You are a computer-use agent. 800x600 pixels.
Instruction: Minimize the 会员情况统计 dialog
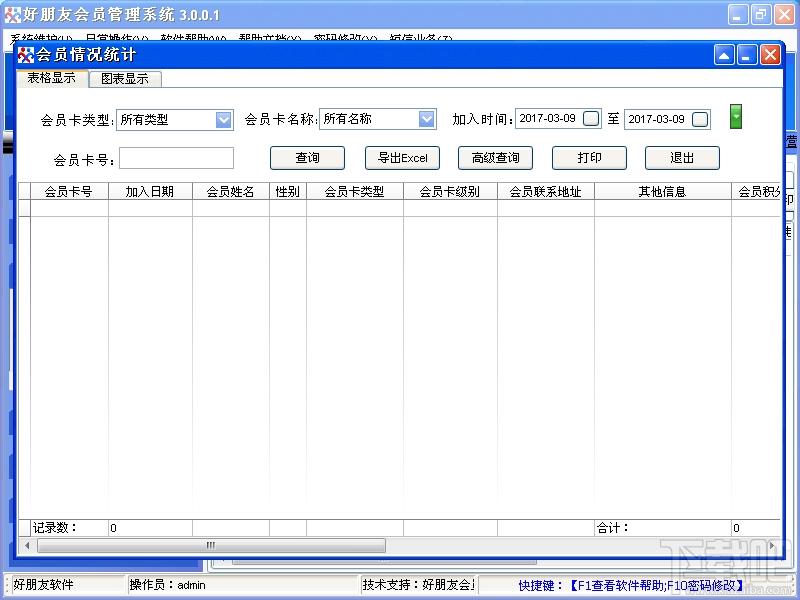click(747, 55)
